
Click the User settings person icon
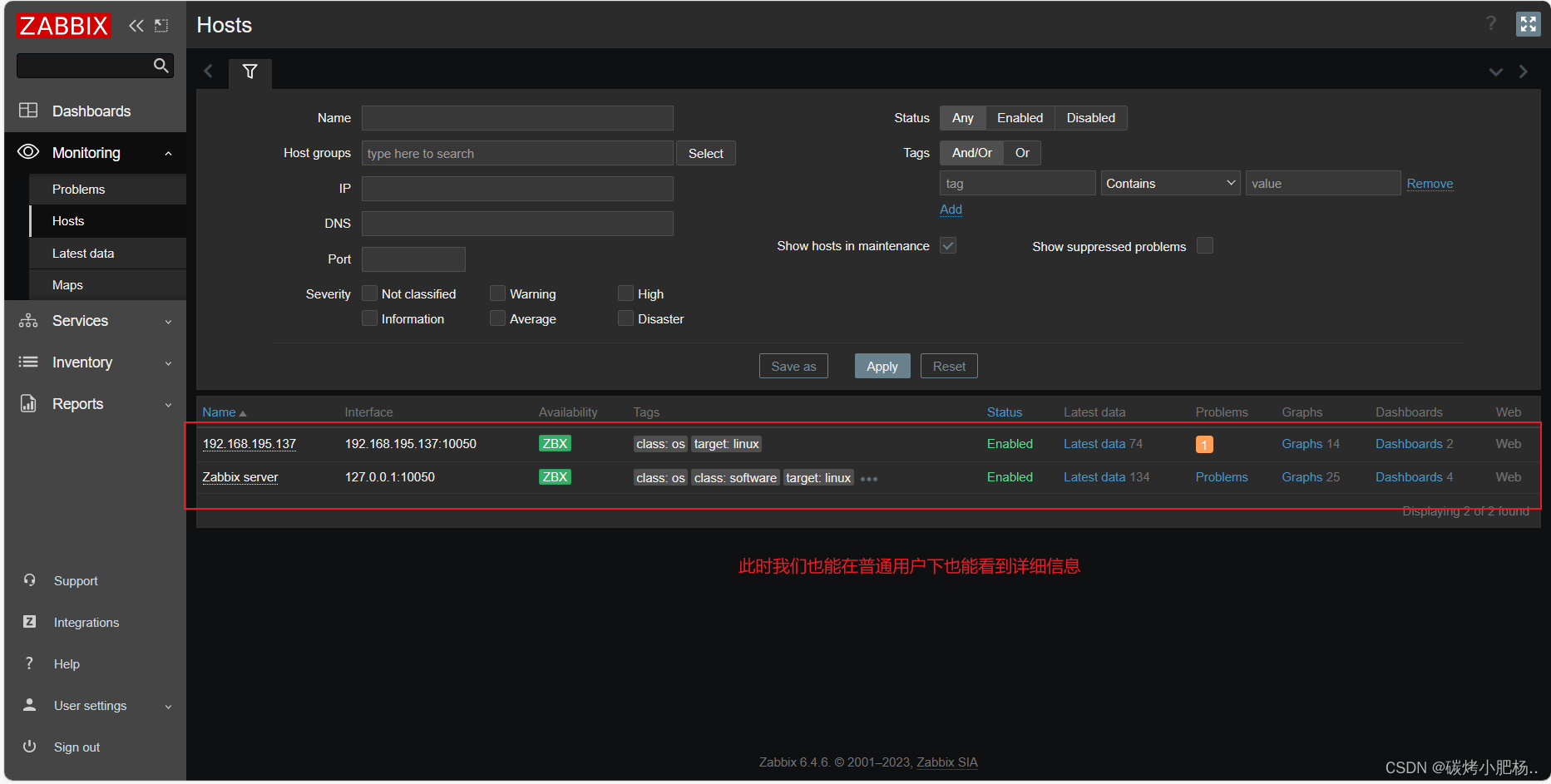(29, 705)
